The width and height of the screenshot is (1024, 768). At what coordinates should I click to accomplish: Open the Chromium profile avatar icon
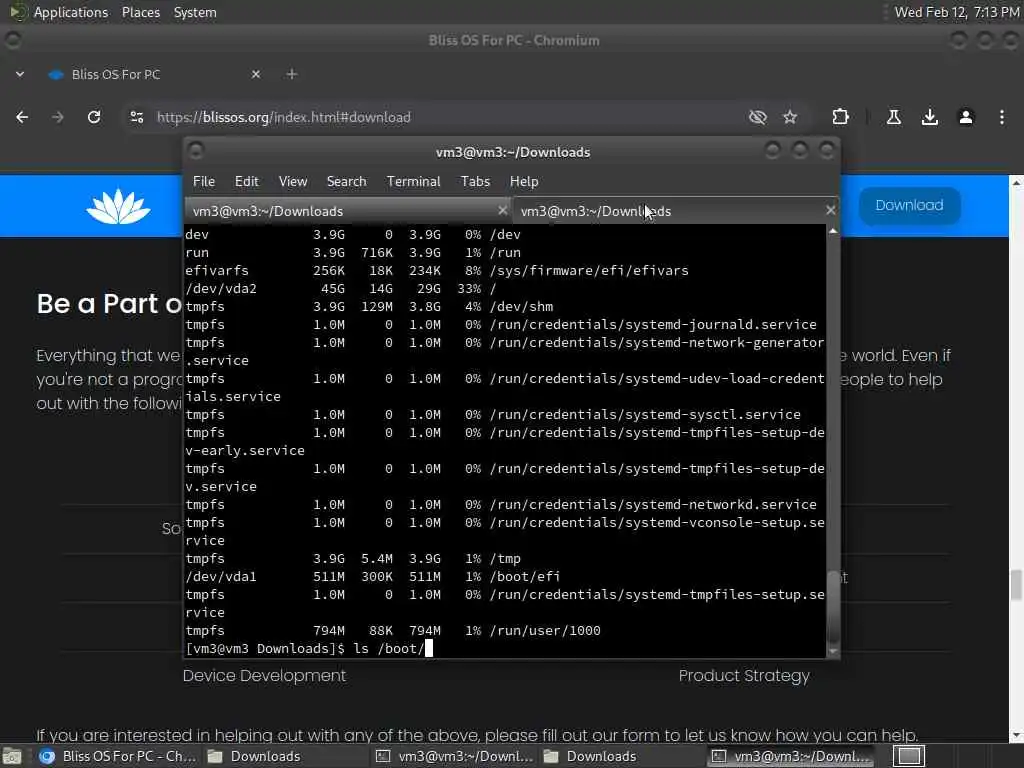(x=966, y=117)
